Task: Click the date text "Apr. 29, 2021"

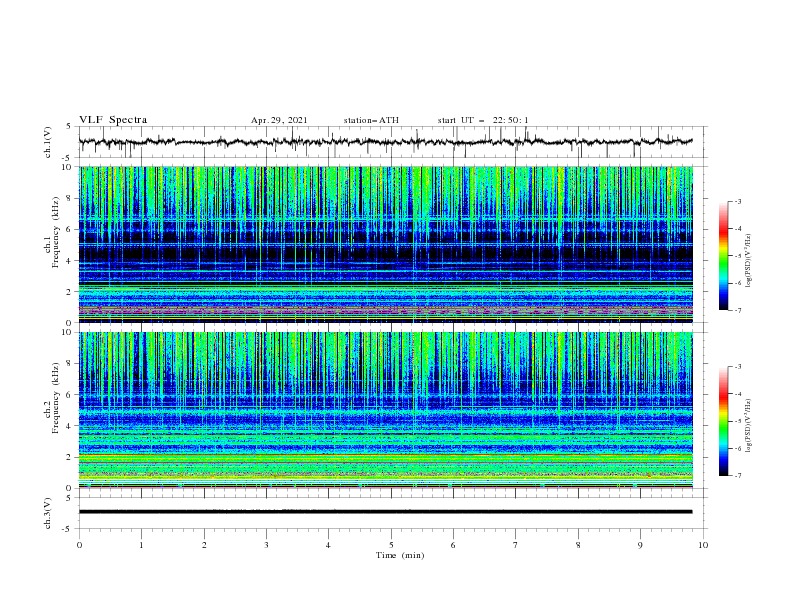Action: click(x=279, y=120)
